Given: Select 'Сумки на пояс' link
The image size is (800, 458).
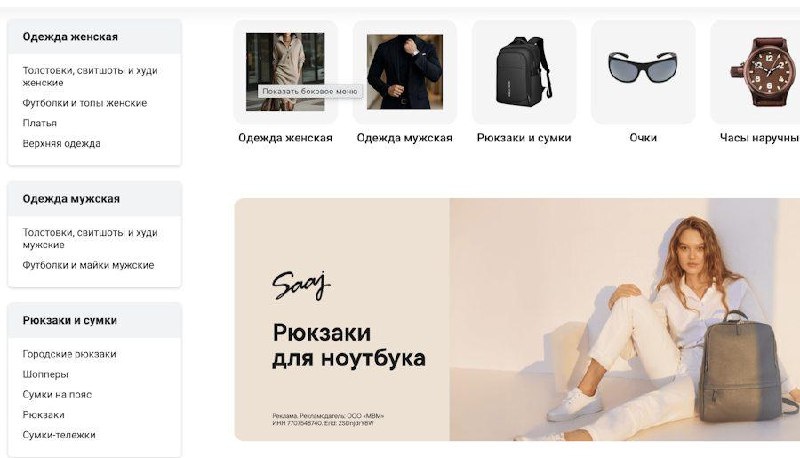Looking at the screenshot, I should click(x=57, y=394).
